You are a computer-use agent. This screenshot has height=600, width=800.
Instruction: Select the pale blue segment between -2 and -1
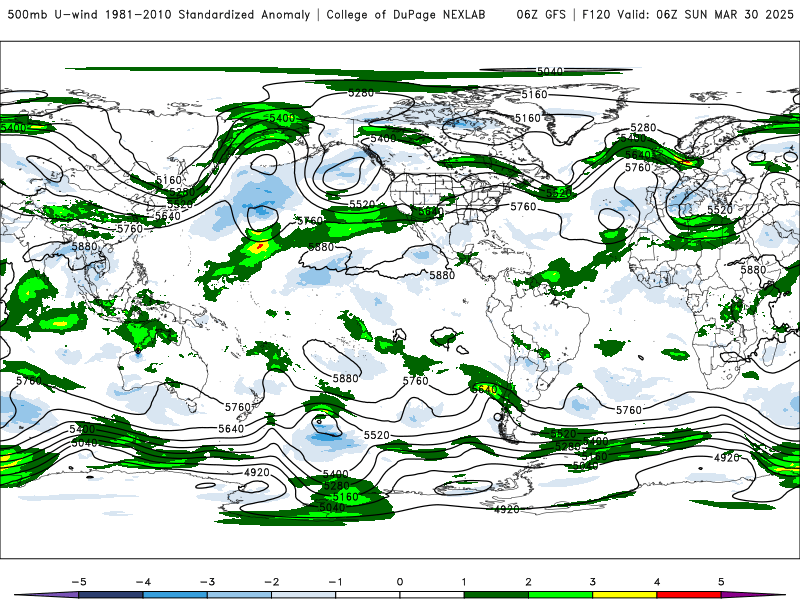pyautogui.click(x=304, y=595)
